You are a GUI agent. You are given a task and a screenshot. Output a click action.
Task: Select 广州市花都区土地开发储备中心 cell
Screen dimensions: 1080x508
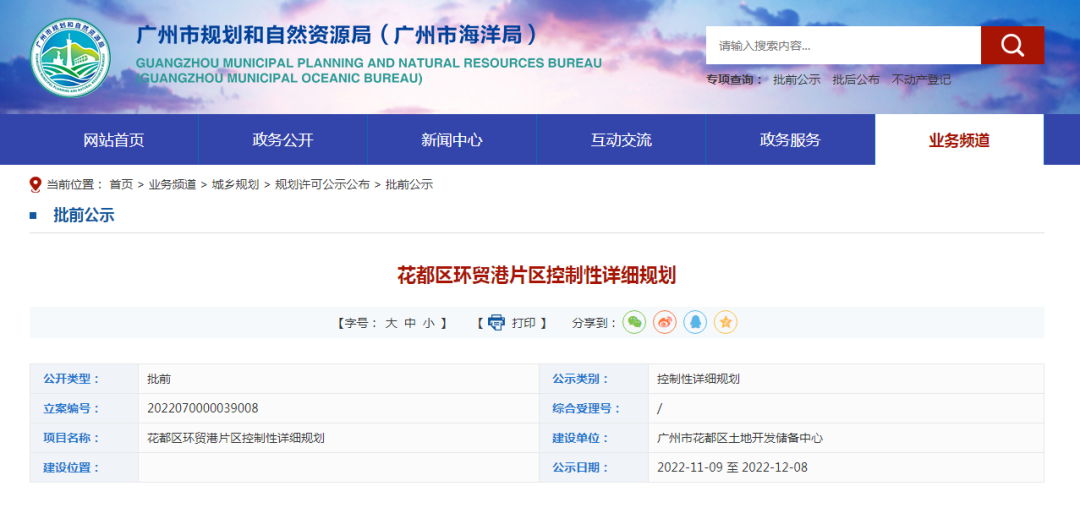740,438
